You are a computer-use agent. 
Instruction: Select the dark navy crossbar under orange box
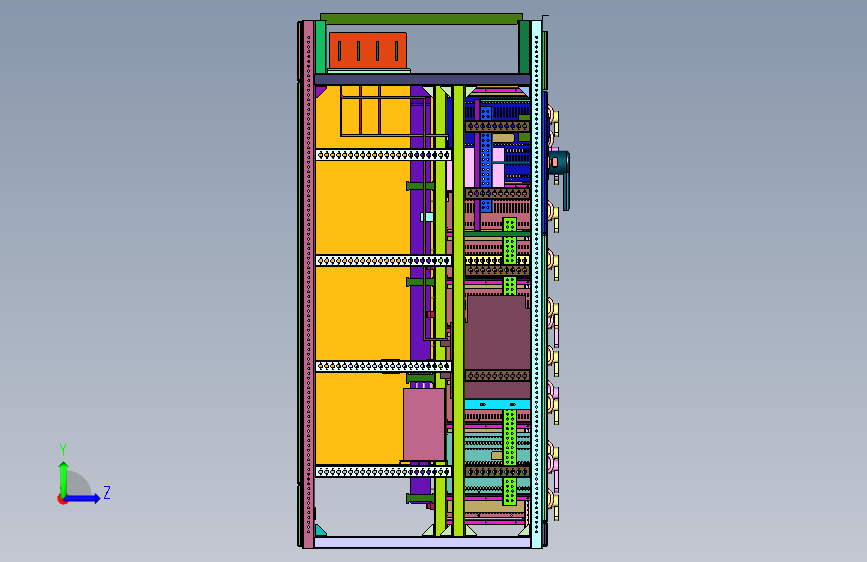coord(422,80)
